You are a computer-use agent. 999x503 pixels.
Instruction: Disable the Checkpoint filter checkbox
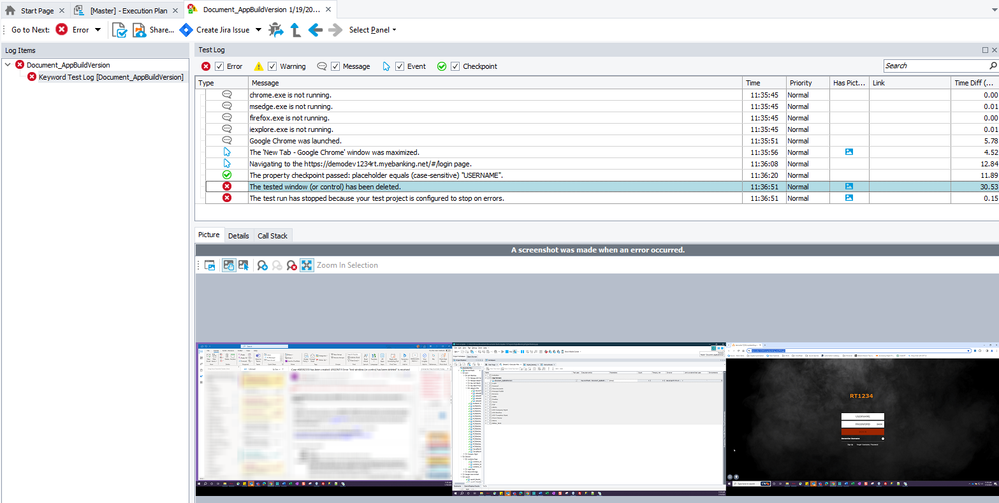point(455,67)
